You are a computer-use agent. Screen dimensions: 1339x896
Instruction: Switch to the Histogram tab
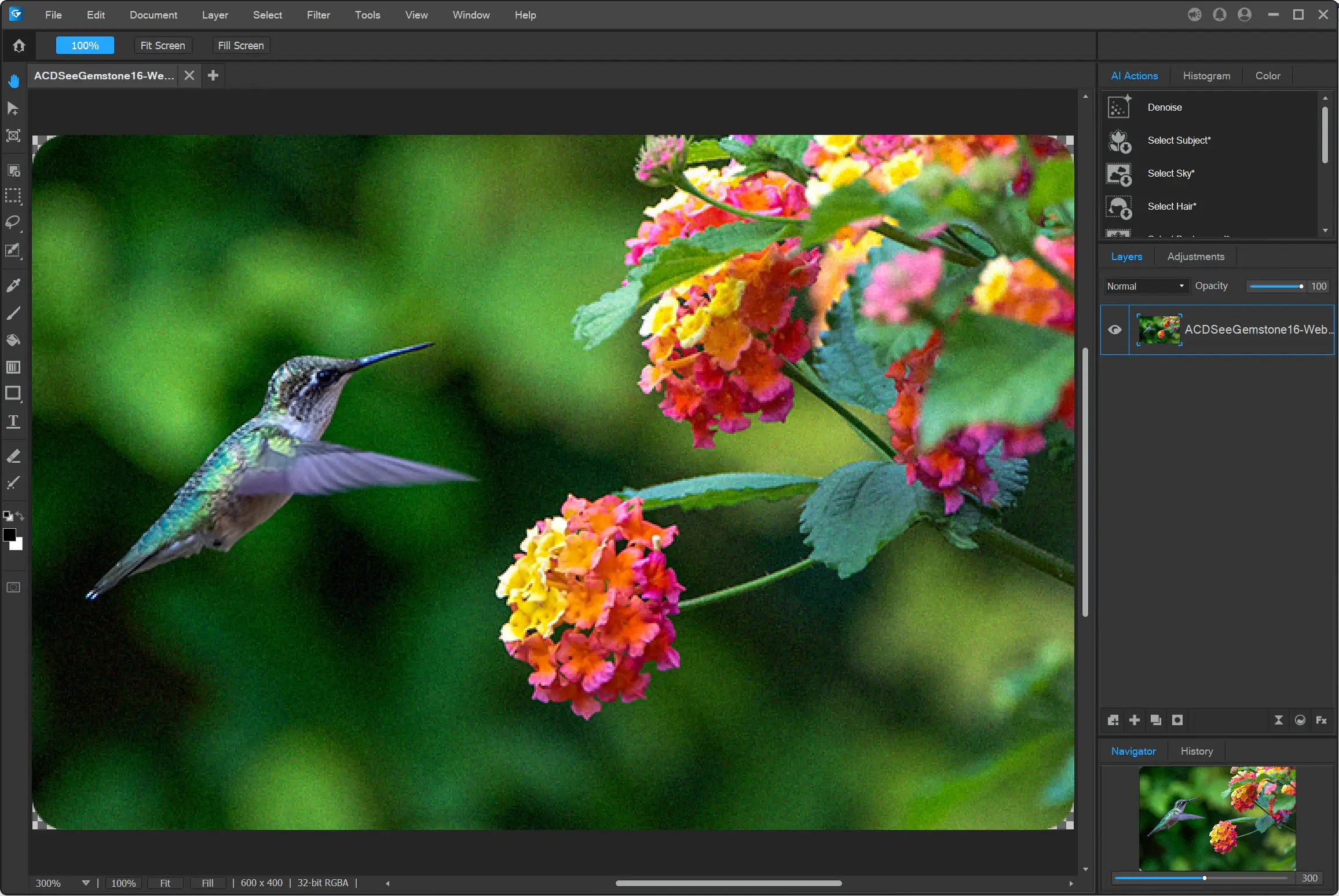[1206, 76]
